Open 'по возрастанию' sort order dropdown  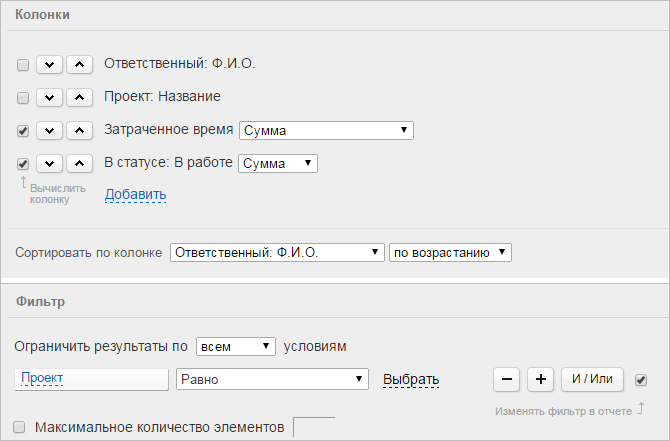pyautogui.click(x=450, y=253)
